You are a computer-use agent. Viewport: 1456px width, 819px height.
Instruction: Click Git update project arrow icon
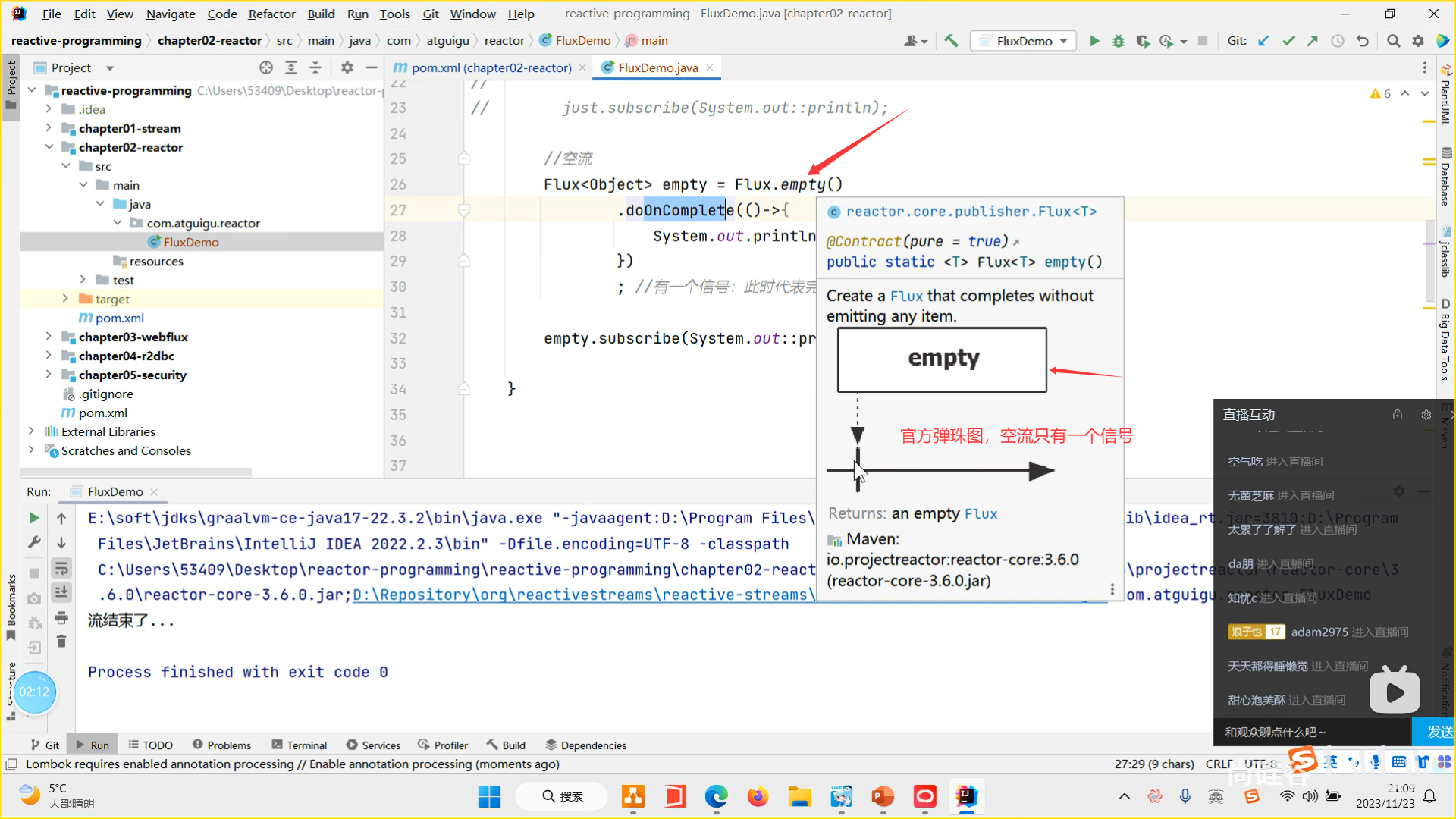(x=1263, y=41)
